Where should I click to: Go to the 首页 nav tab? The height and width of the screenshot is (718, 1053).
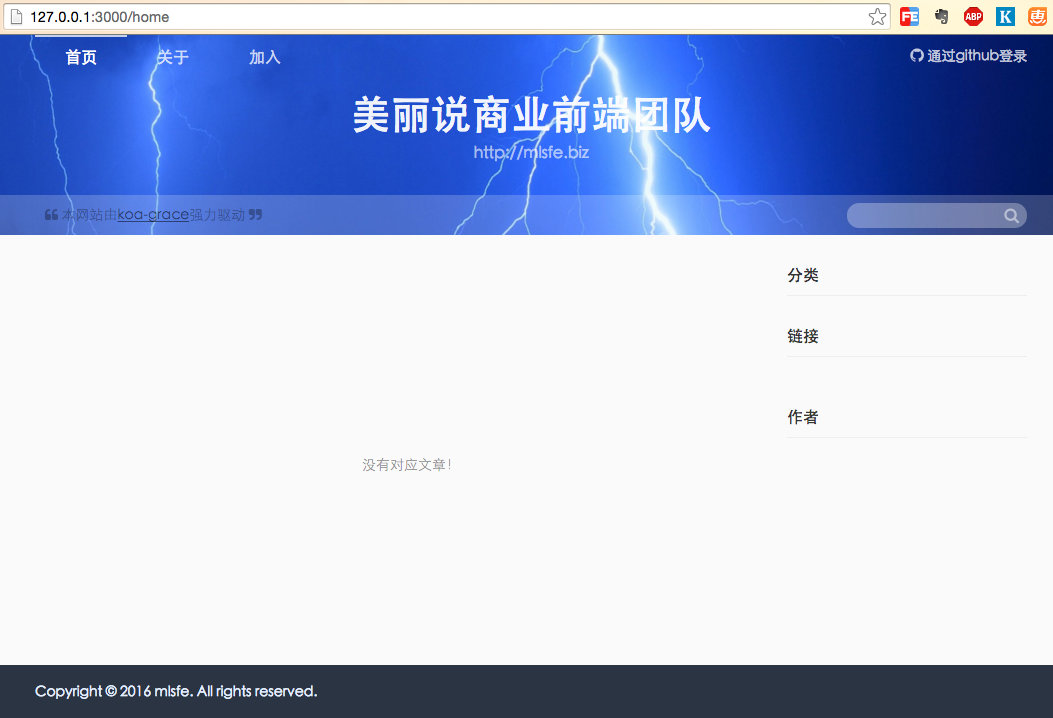tap(81, 58)
